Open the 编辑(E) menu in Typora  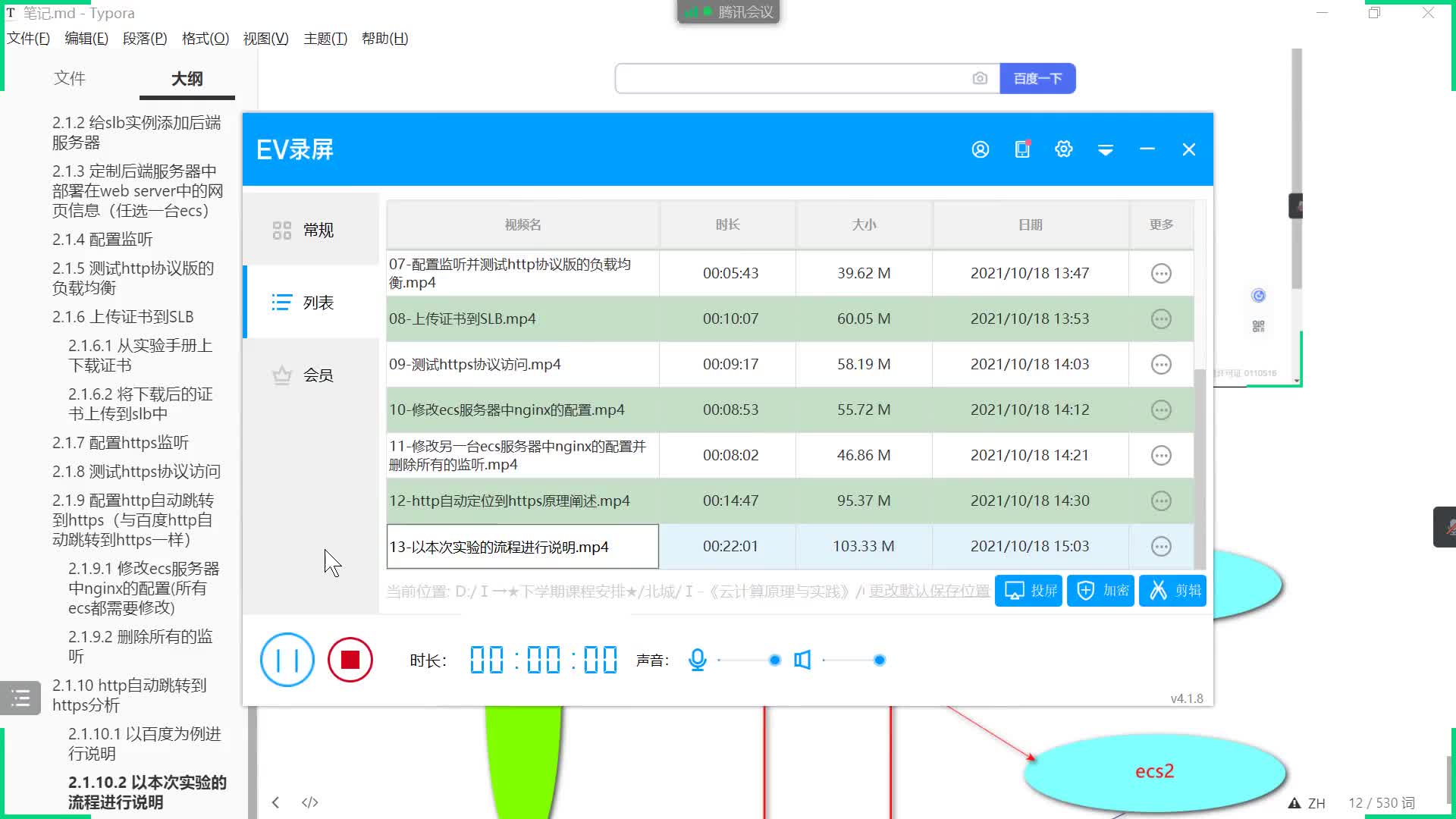click(x=86, y=38)
